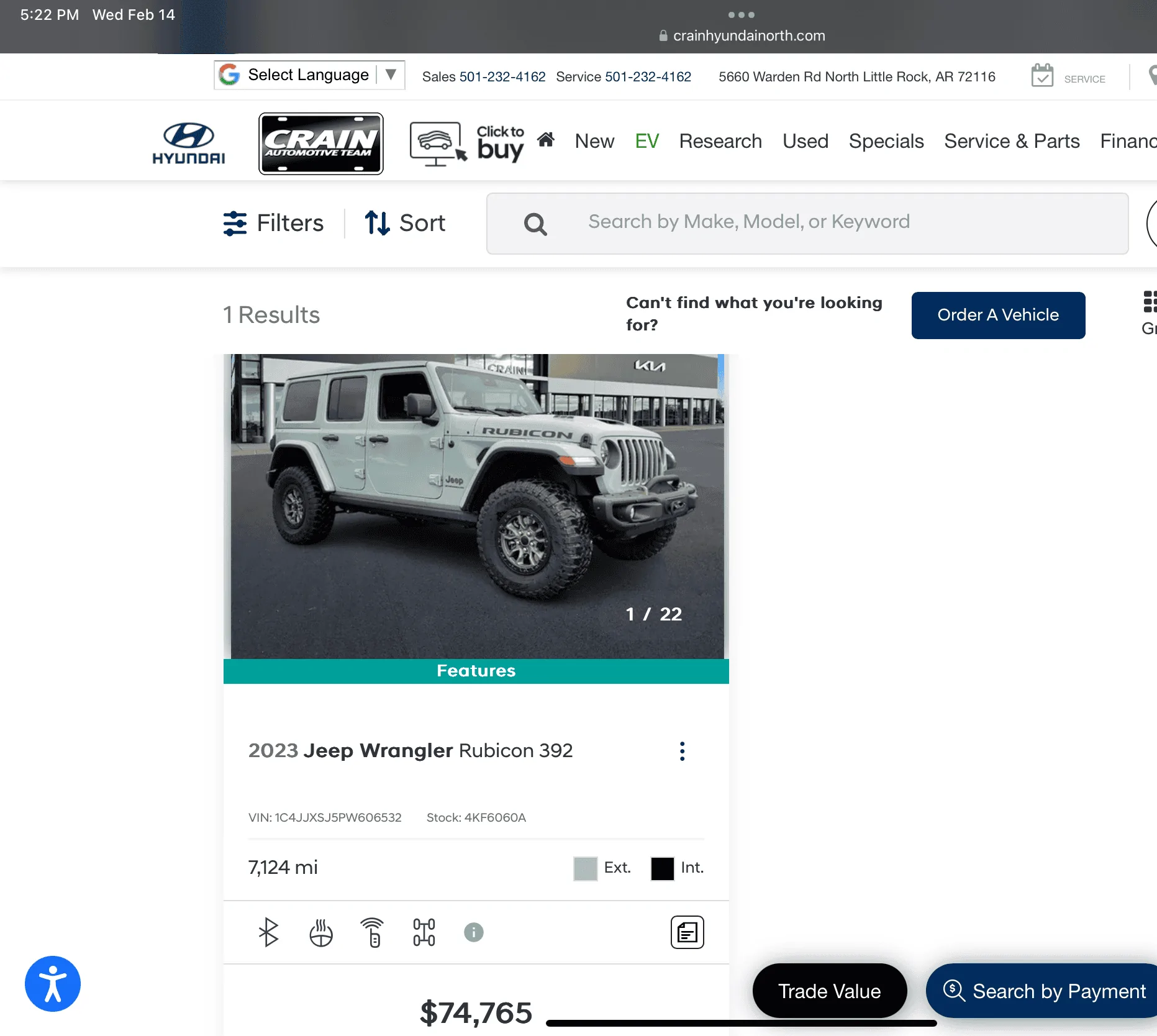Click the interior color swatch

[x=662, y=868]
